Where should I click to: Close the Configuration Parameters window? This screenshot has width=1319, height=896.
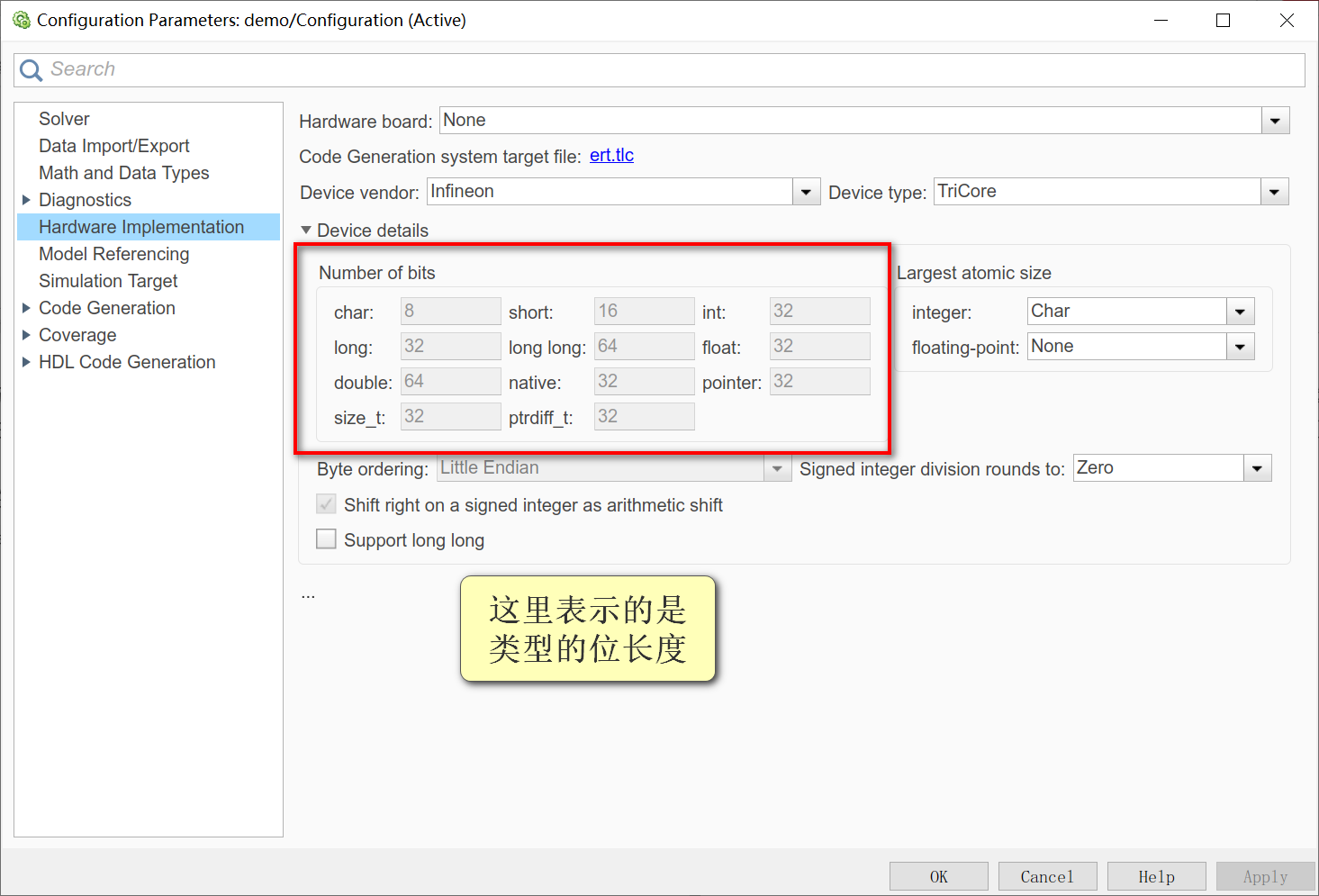(x=1287, y=20)
